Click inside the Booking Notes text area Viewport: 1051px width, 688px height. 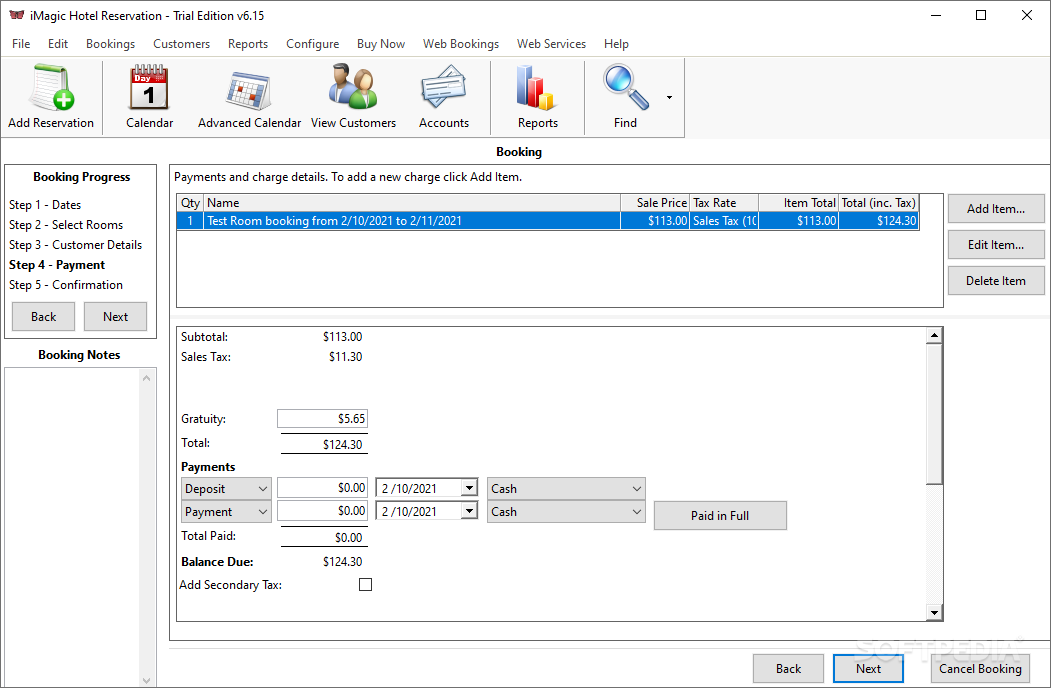tap(72, 526)
